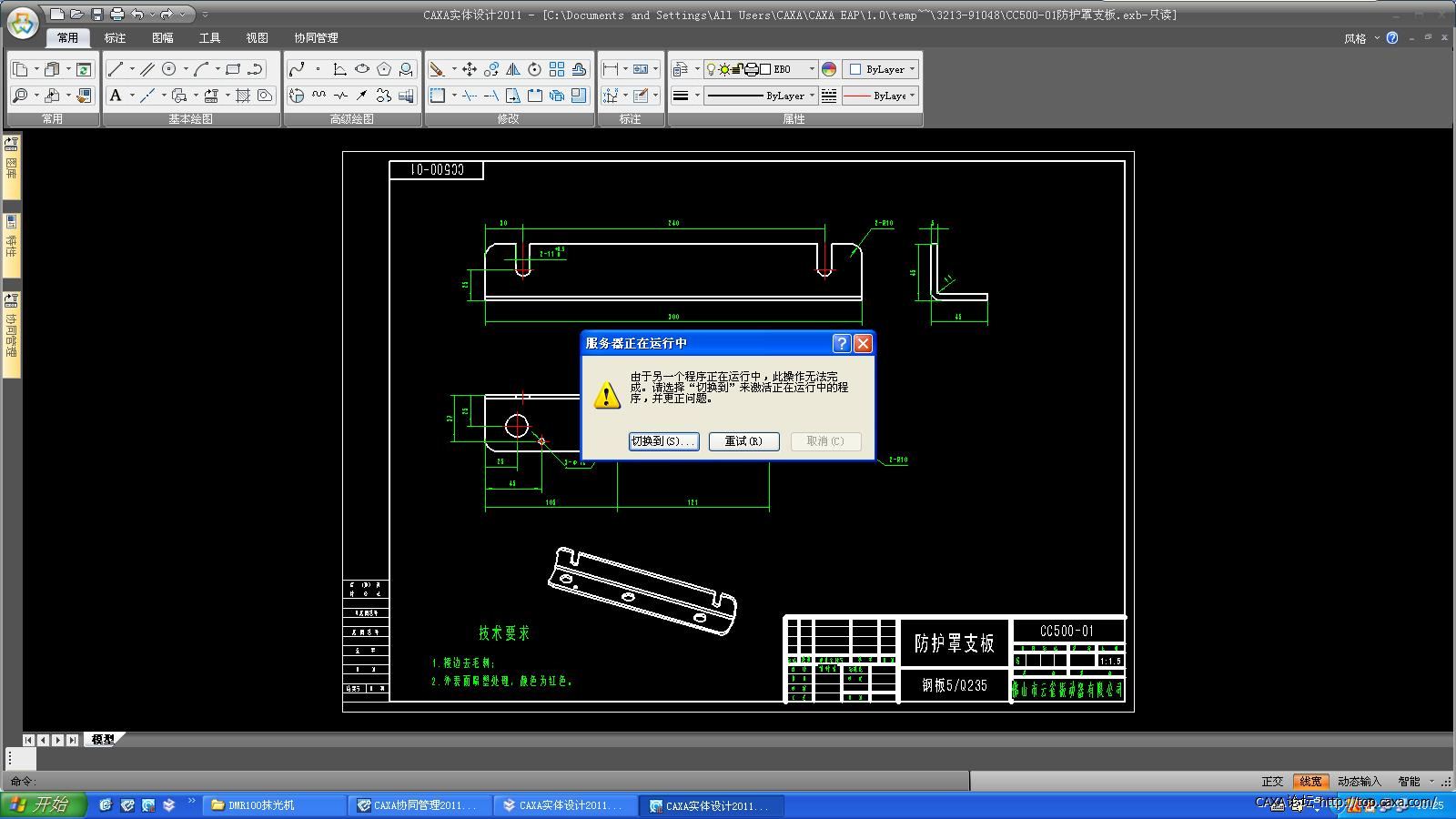Open the color wheel picker in properties

(829, 69)
